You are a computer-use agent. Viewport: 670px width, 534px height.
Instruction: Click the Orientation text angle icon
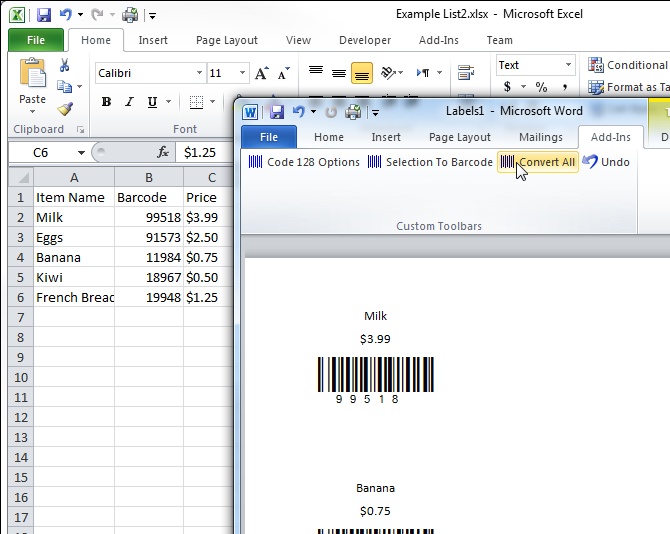[x=388, y=73]
